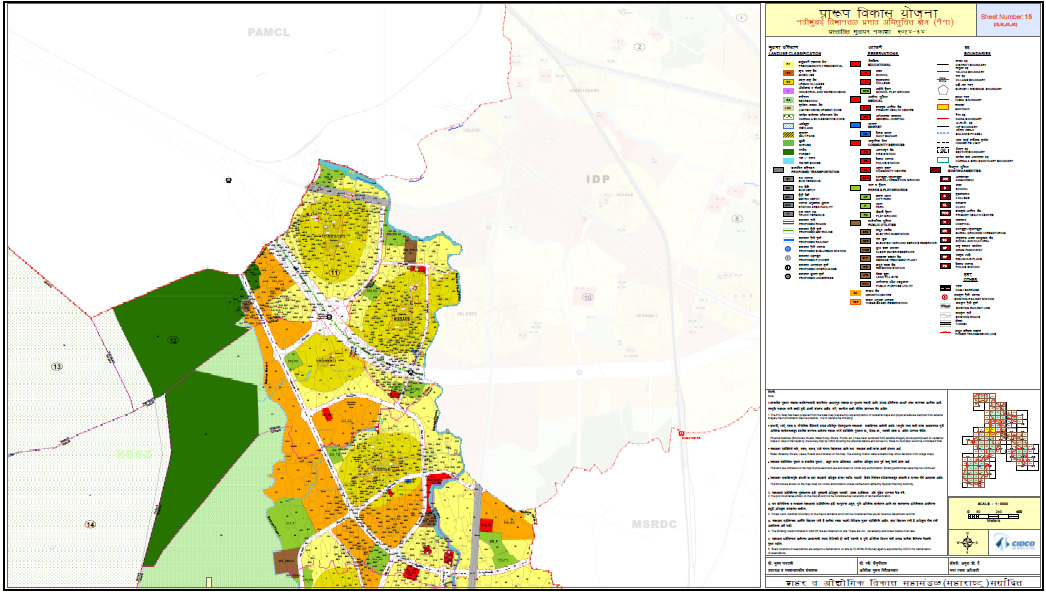Select sector number 2 marker
1046x592 pixels.
640,47
